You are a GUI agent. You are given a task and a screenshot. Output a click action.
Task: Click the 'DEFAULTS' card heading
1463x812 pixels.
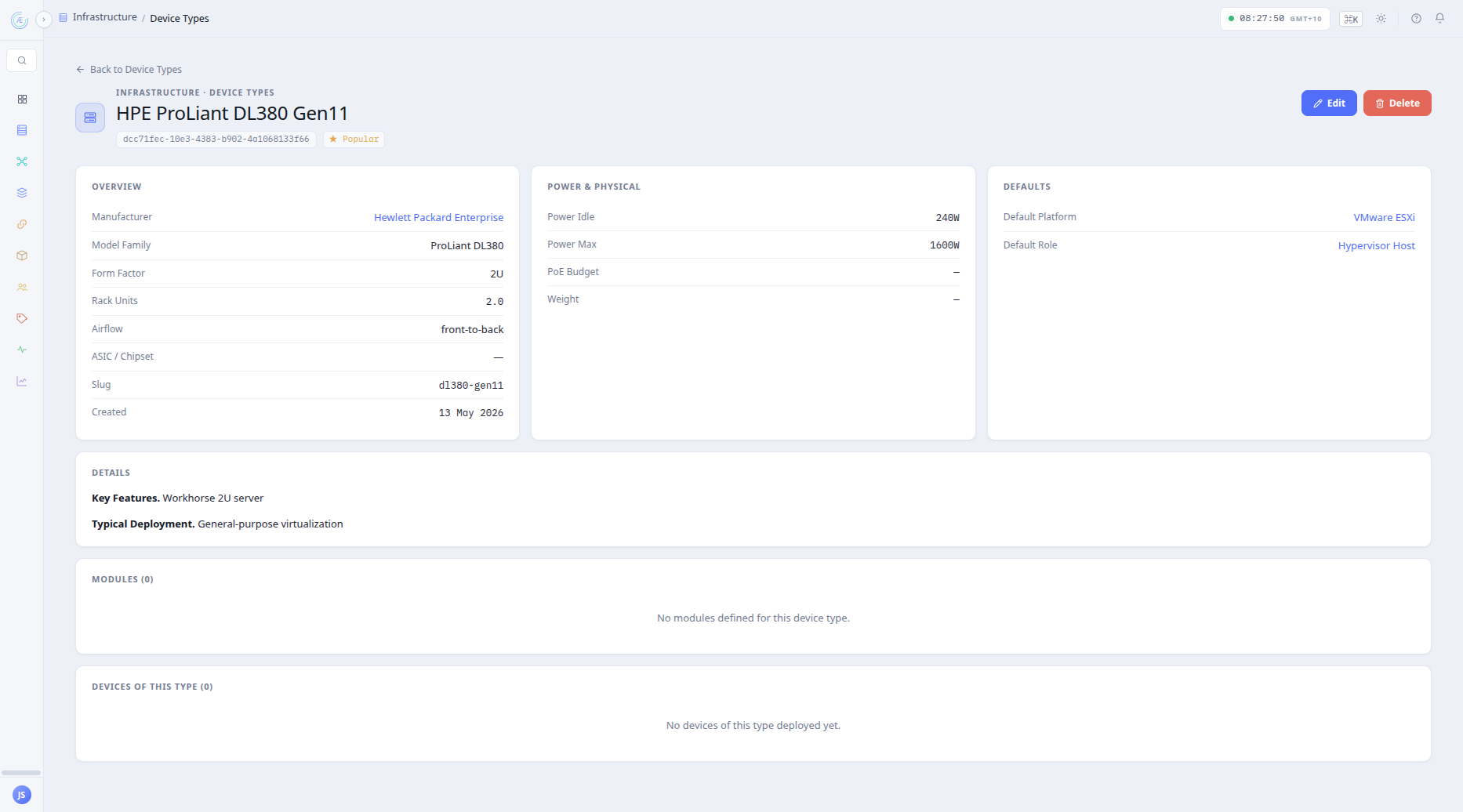[x=1027, y=187]
